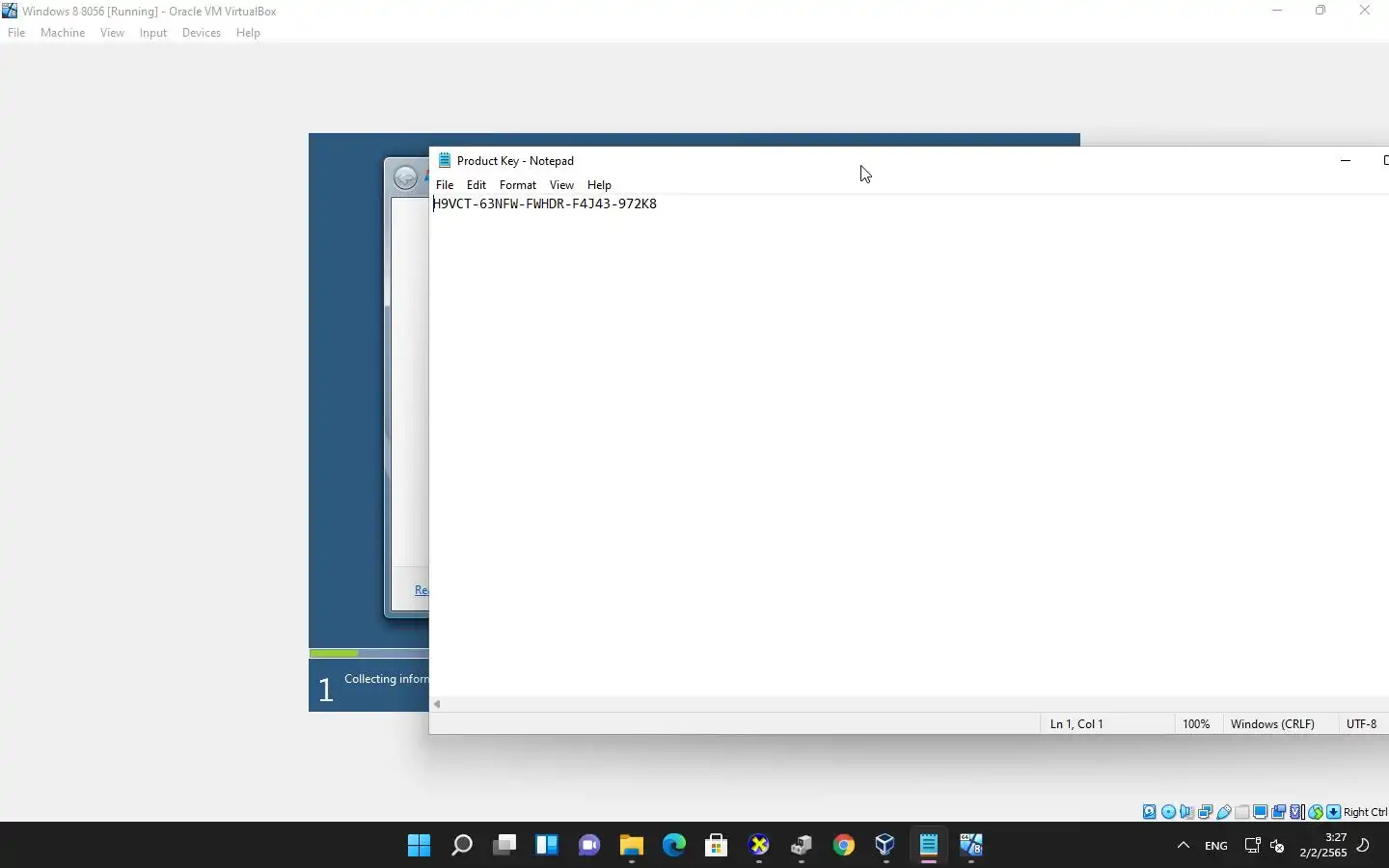The height and width of the screenshot is (868, 1389).
Task: Open taskbar Search
Action: (x=462, y=846)
